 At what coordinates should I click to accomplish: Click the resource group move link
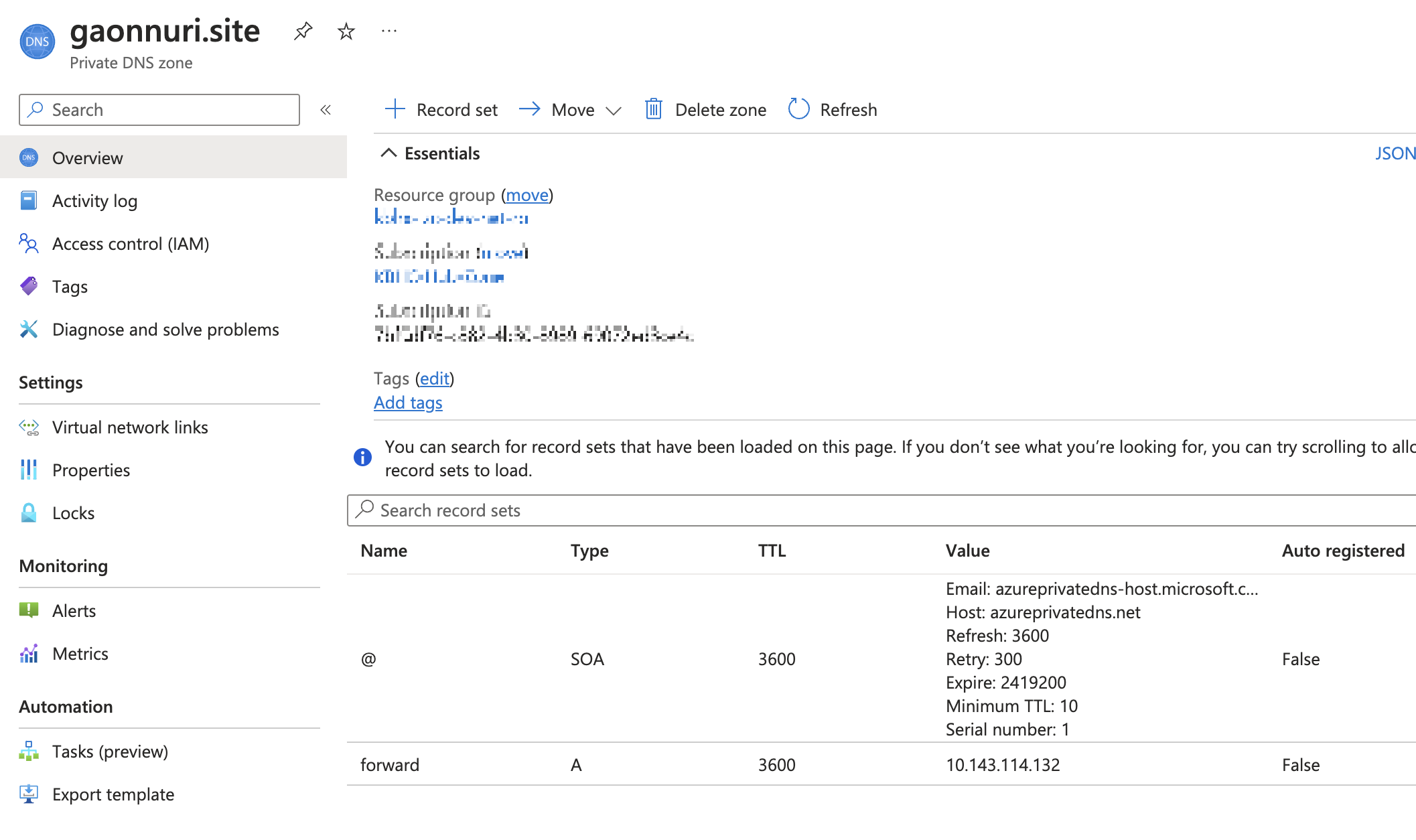[x=527, y=195]
